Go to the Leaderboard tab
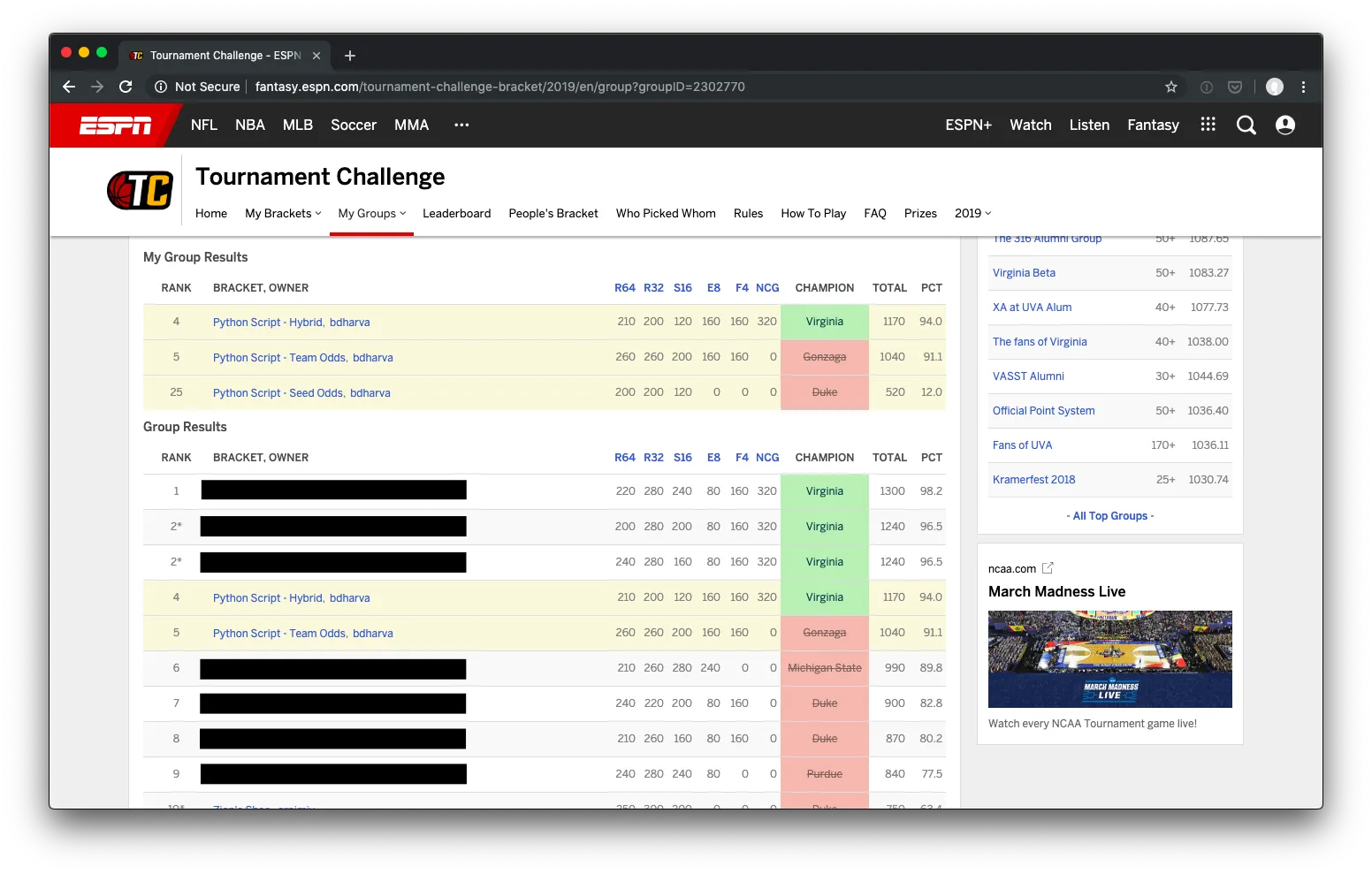 [456, 214]
